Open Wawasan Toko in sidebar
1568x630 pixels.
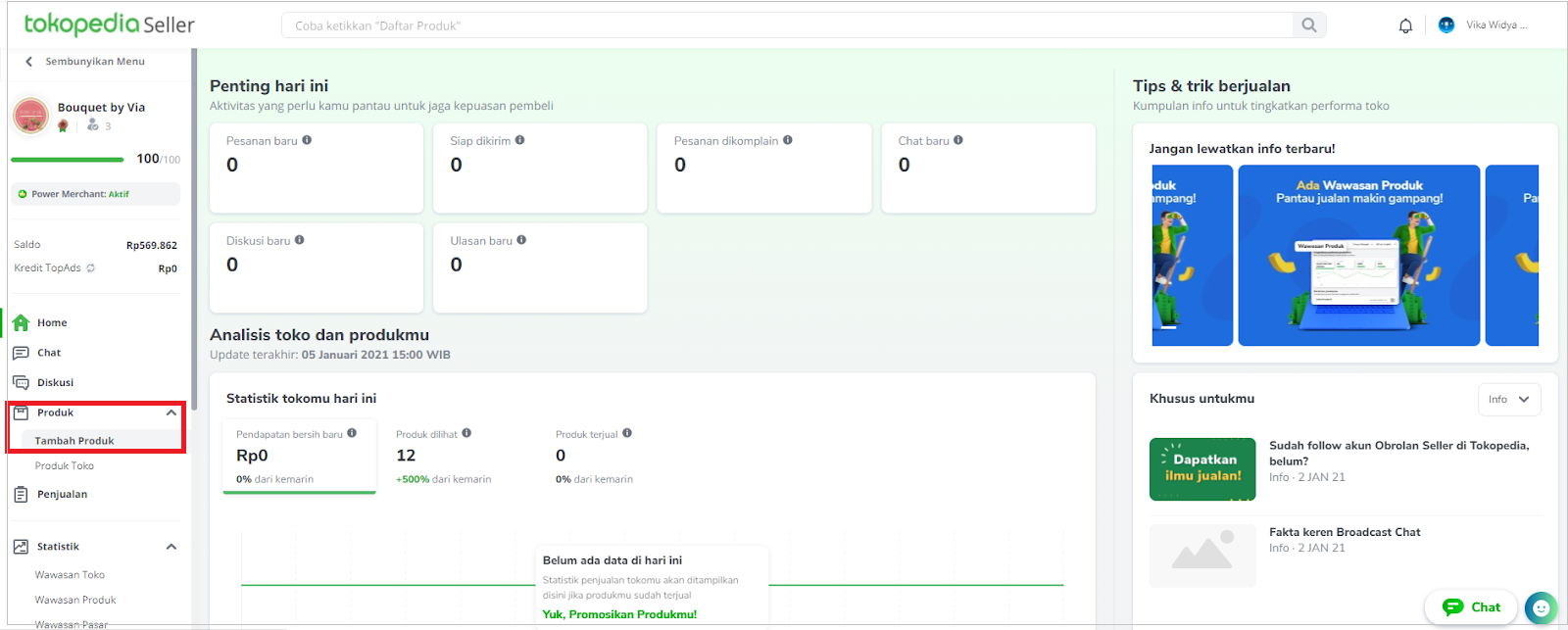[x=70, y=575]
